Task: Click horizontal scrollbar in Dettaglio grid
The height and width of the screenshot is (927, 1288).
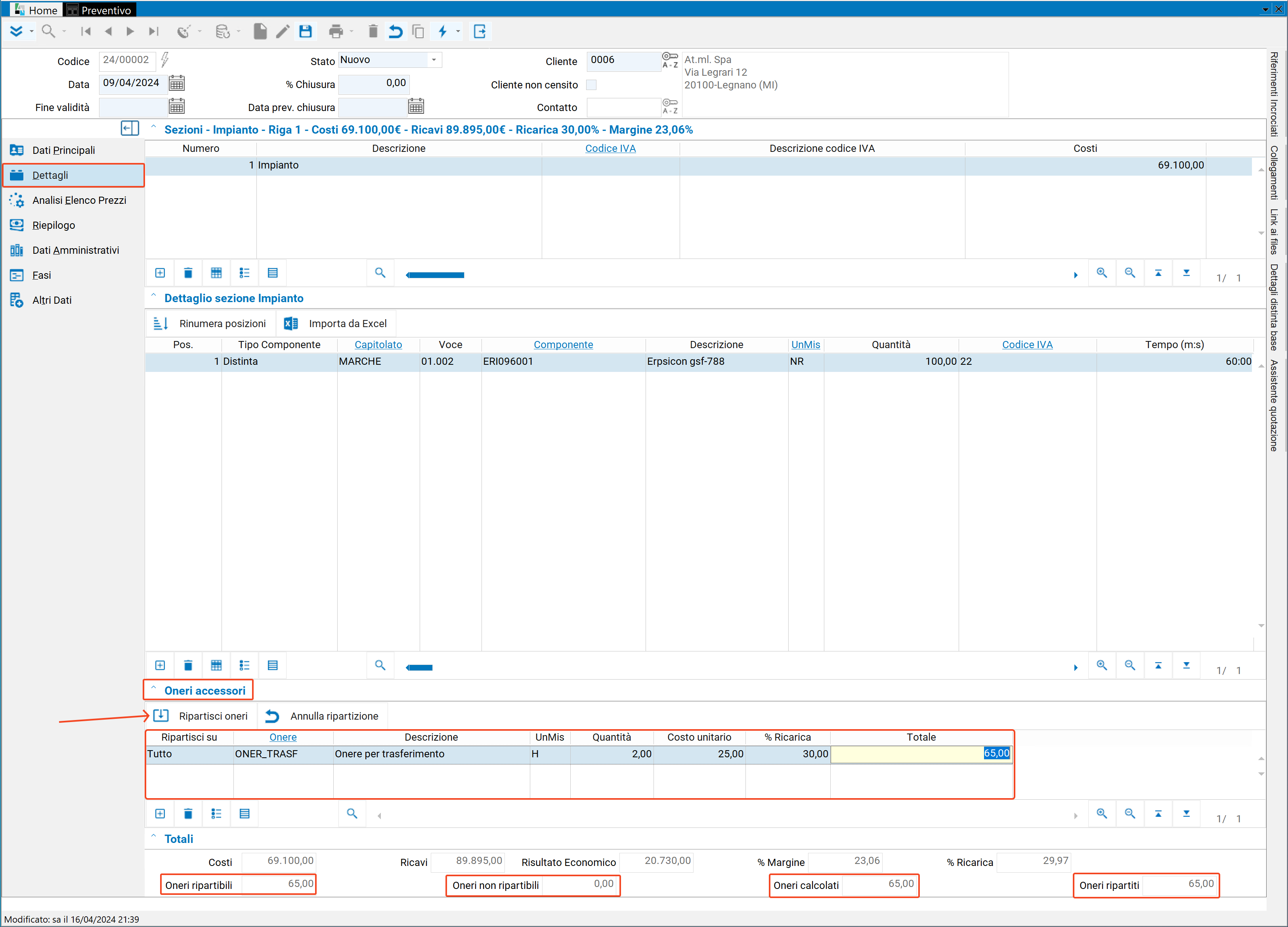Action: coord(420,668)
